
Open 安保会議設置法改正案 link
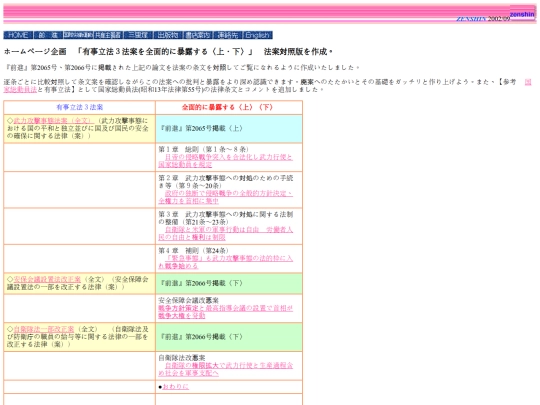(47, 279)
